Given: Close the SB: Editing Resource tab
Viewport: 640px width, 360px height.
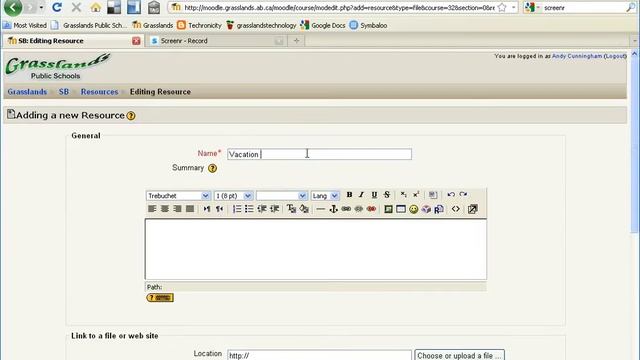Looking at the screenshot, I should (x=136, y=41).
